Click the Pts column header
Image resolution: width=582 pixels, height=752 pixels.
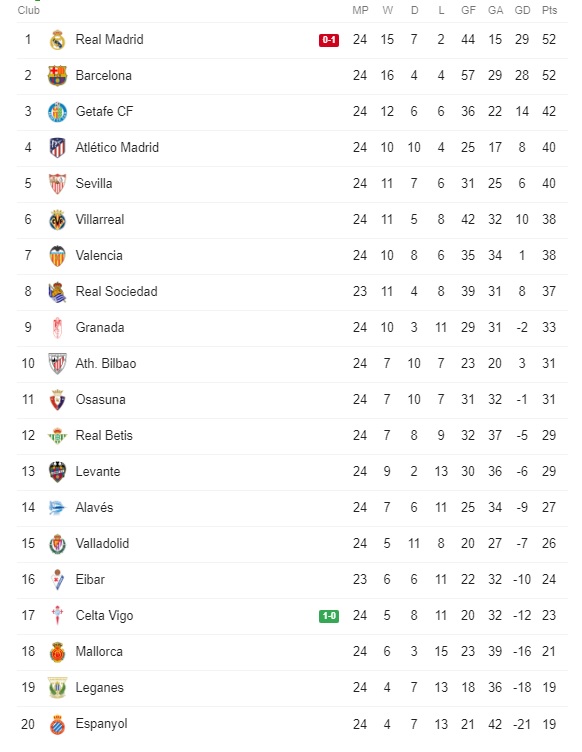[549, 10]
